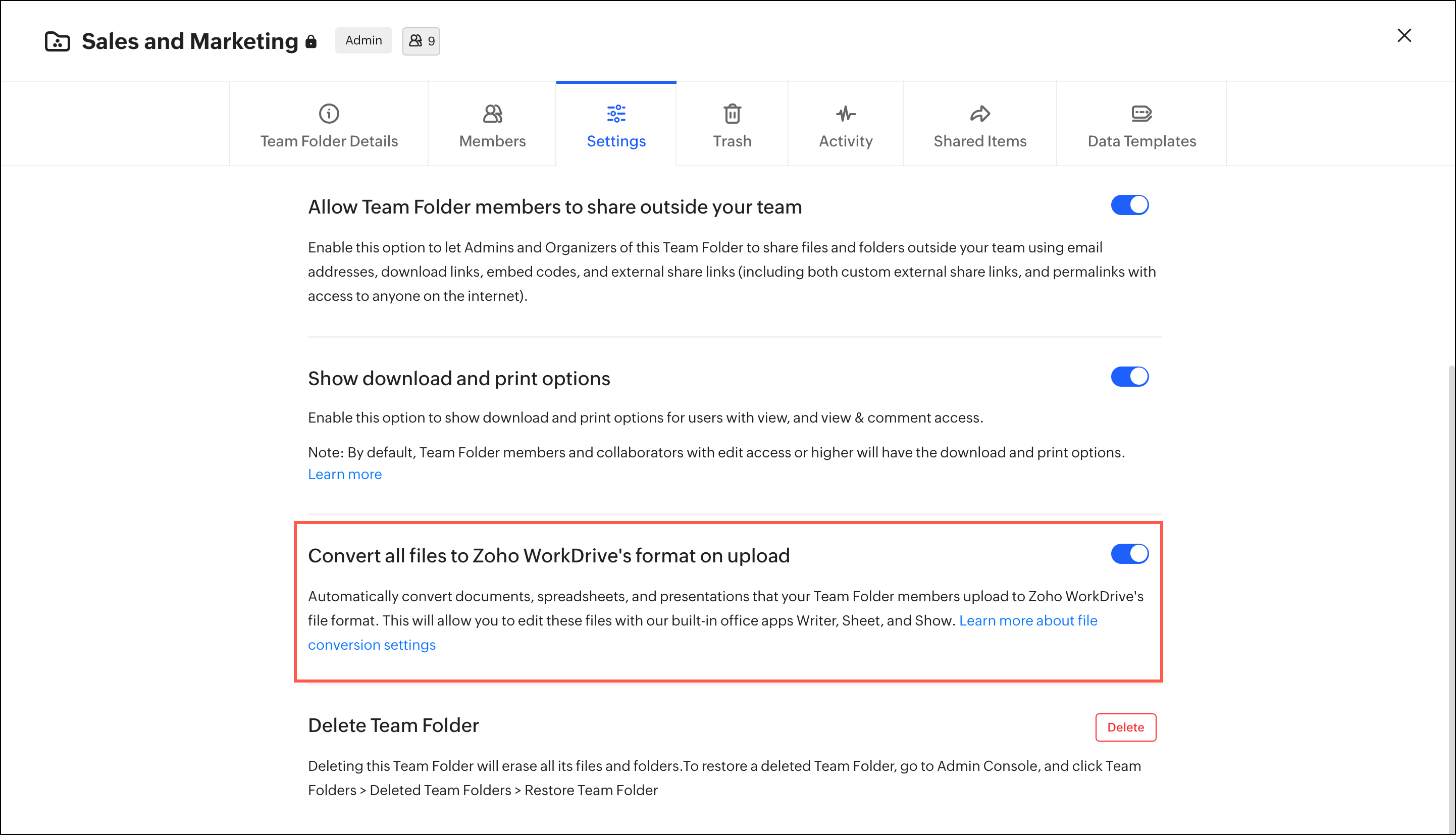Image resolution: width=1456 pixels, height=835 pixels.
Task: Click the Members people icon
Action: [x=492, y=114]
